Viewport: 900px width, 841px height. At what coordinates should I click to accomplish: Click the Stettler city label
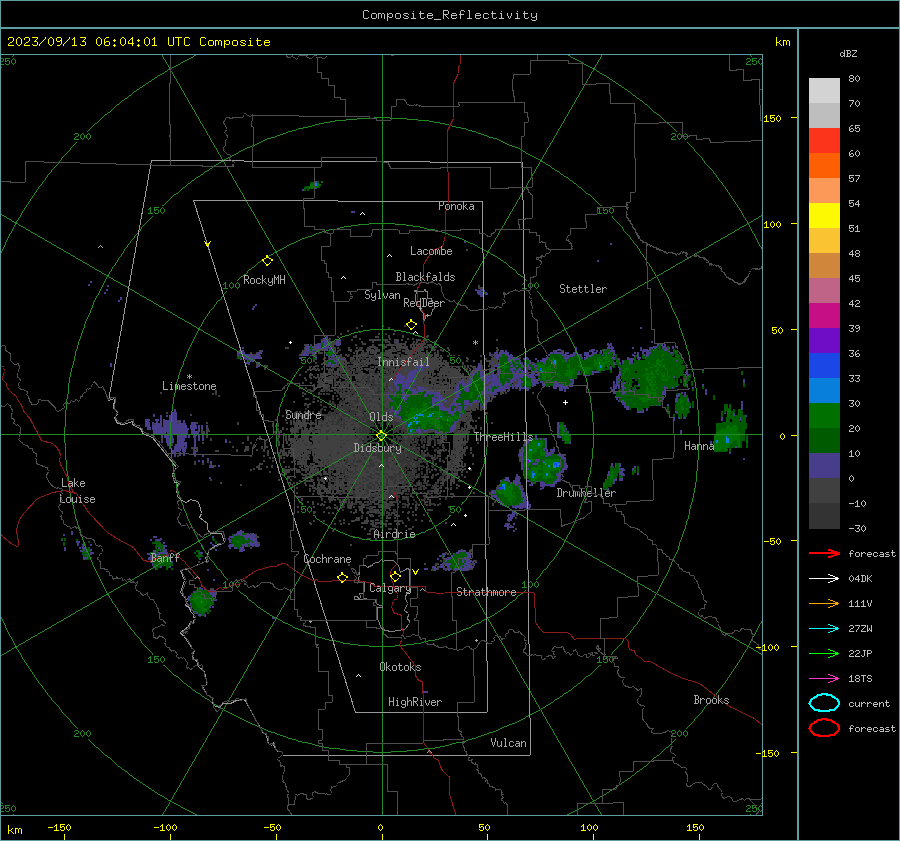583,289
